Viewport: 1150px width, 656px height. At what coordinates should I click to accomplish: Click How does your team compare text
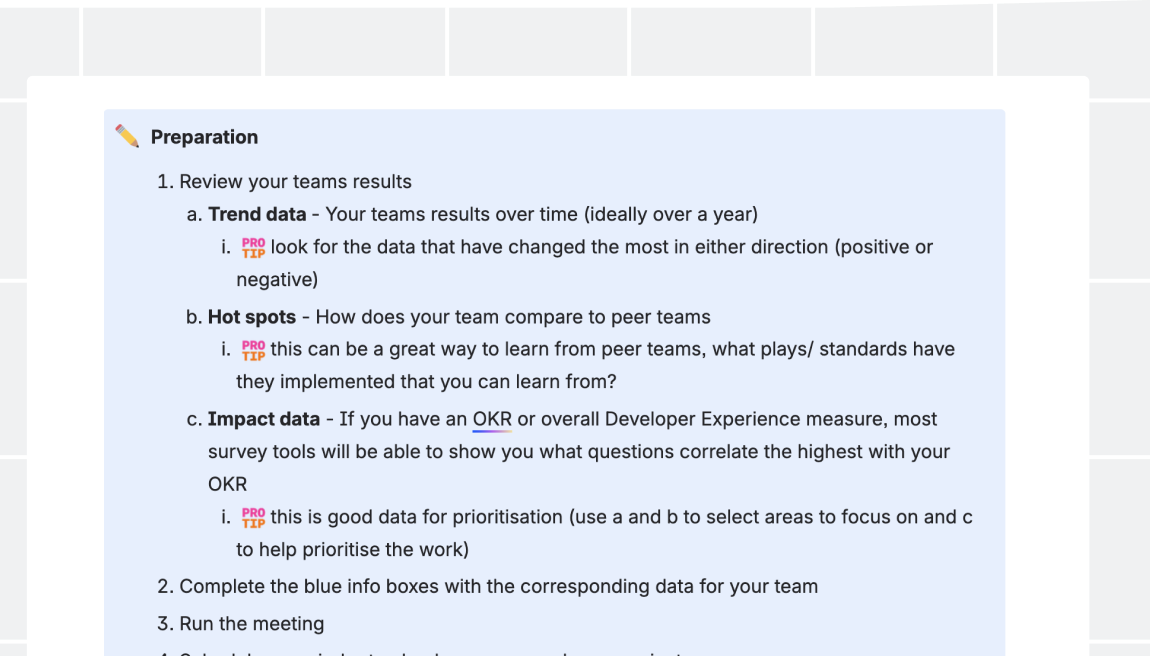coord(512,317)
